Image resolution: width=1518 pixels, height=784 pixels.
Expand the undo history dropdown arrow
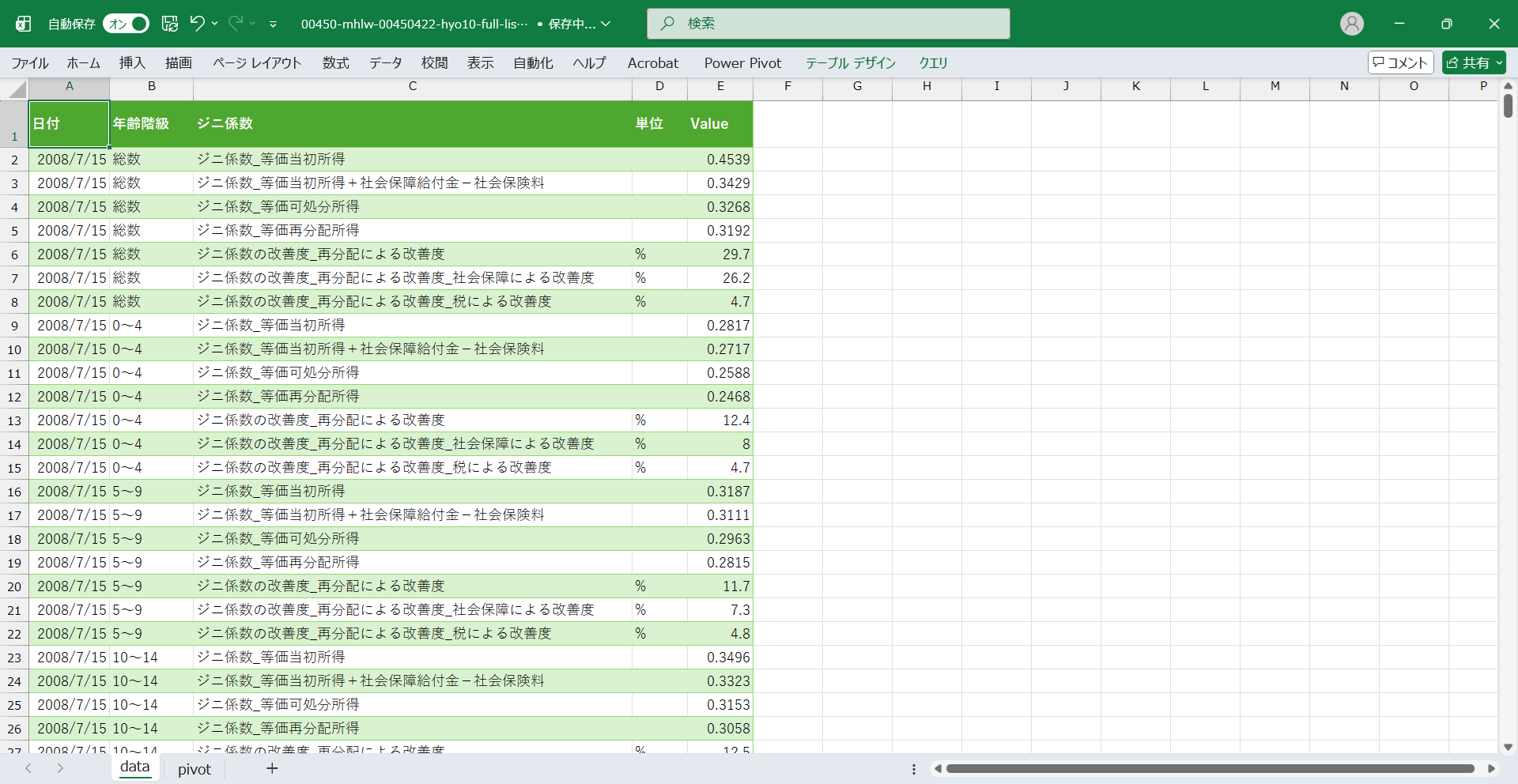215,24
